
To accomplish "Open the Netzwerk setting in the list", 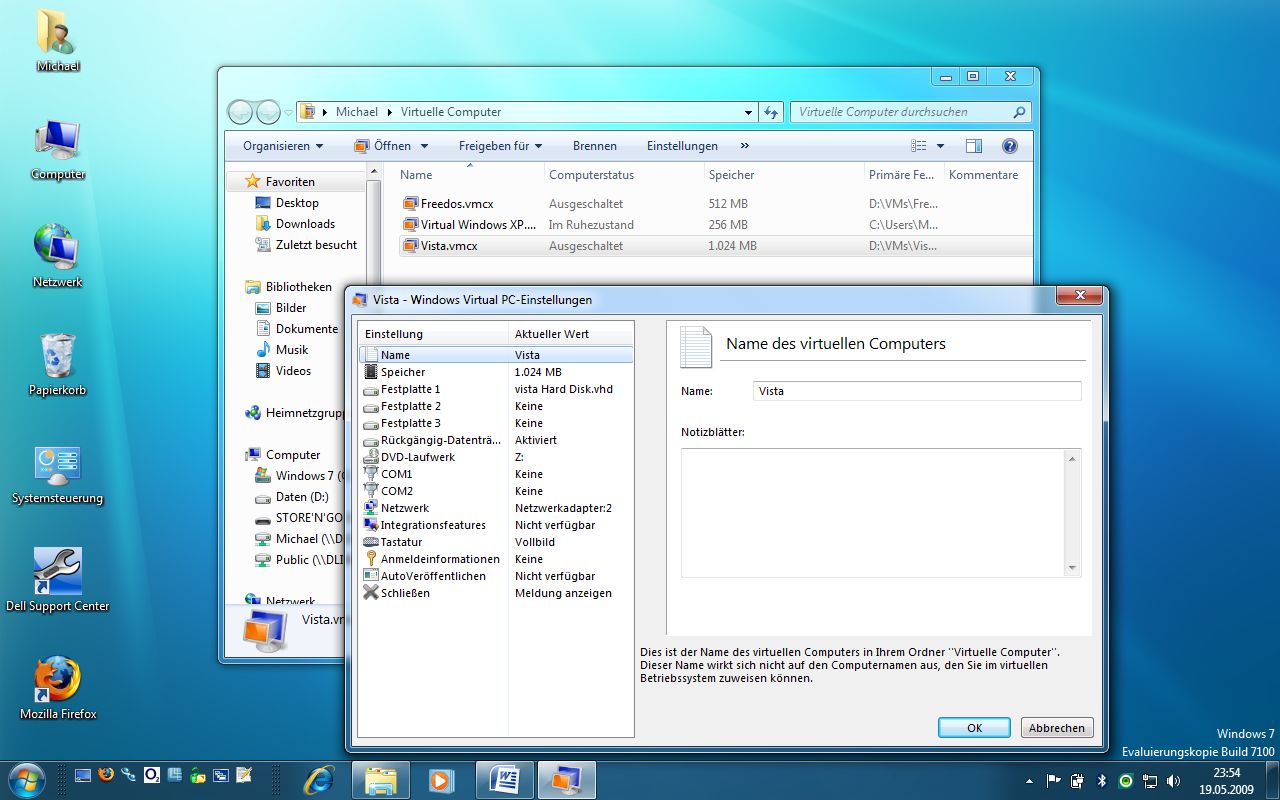I will (404, 508).
